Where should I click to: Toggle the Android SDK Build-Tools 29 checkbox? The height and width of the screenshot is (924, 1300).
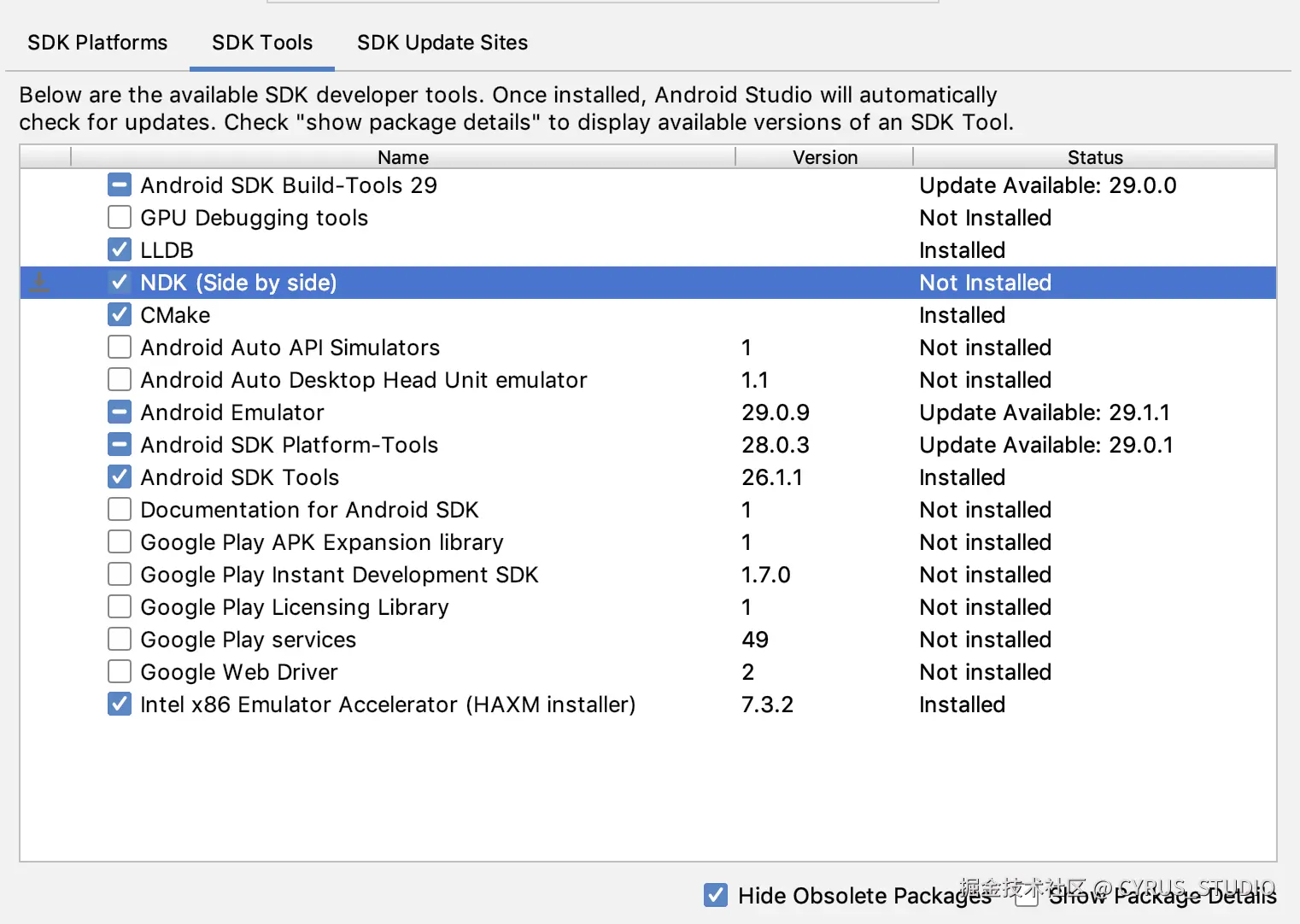pos(120,185)
